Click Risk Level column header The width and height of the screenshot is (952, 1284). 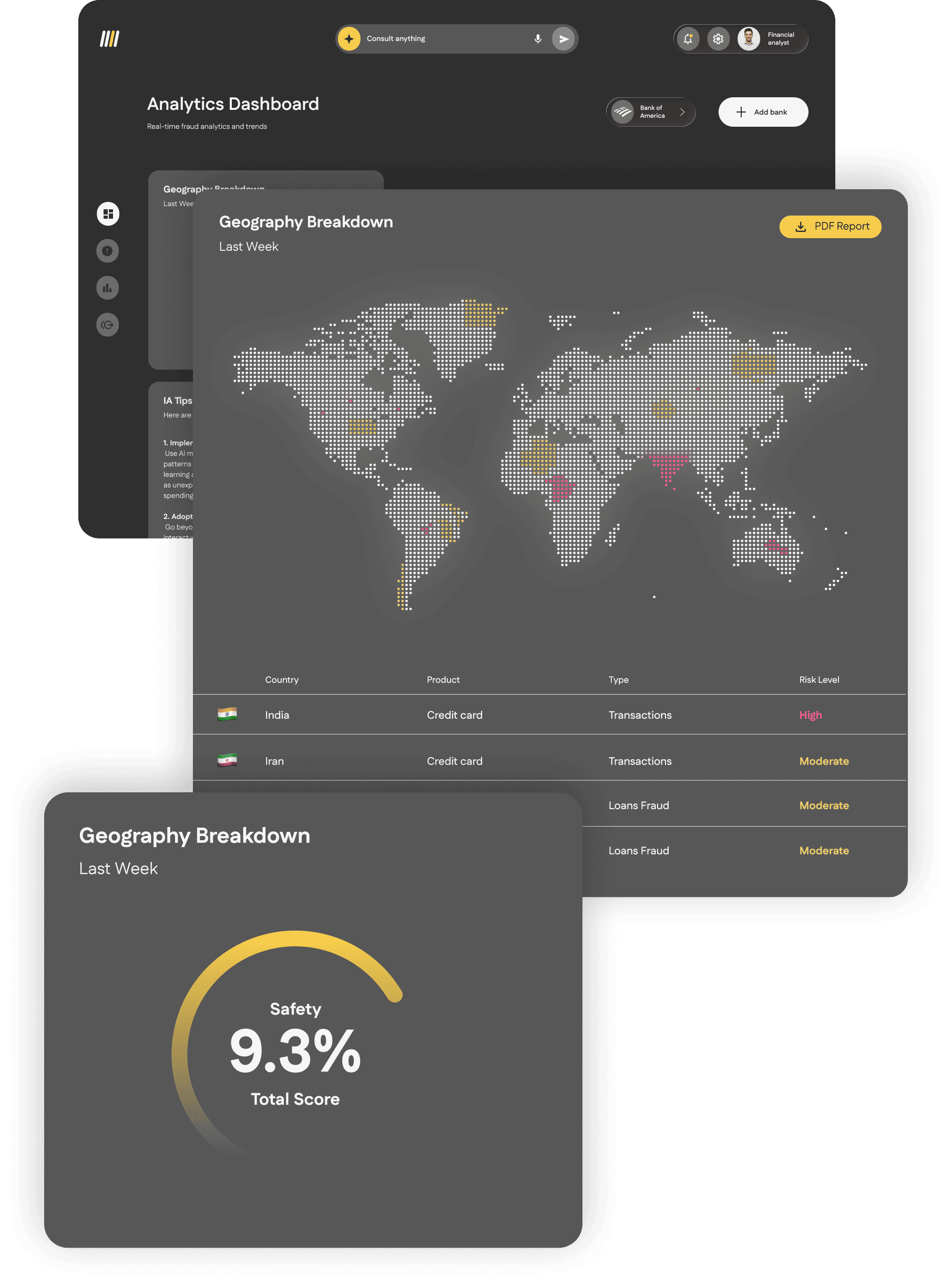(819, 679)
